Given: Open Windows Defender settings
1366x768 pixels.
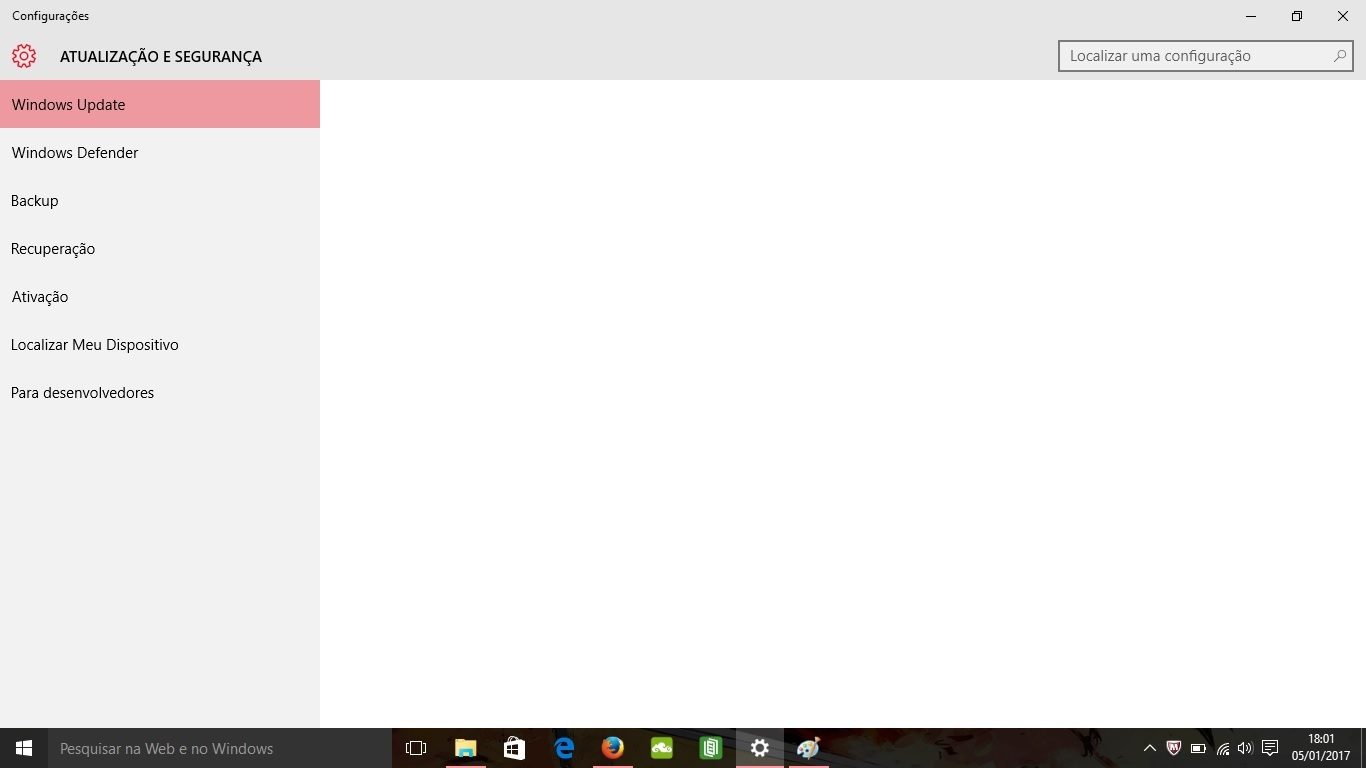Looking at the screenshot, I should pyautogui.click(x=160, y=152).
